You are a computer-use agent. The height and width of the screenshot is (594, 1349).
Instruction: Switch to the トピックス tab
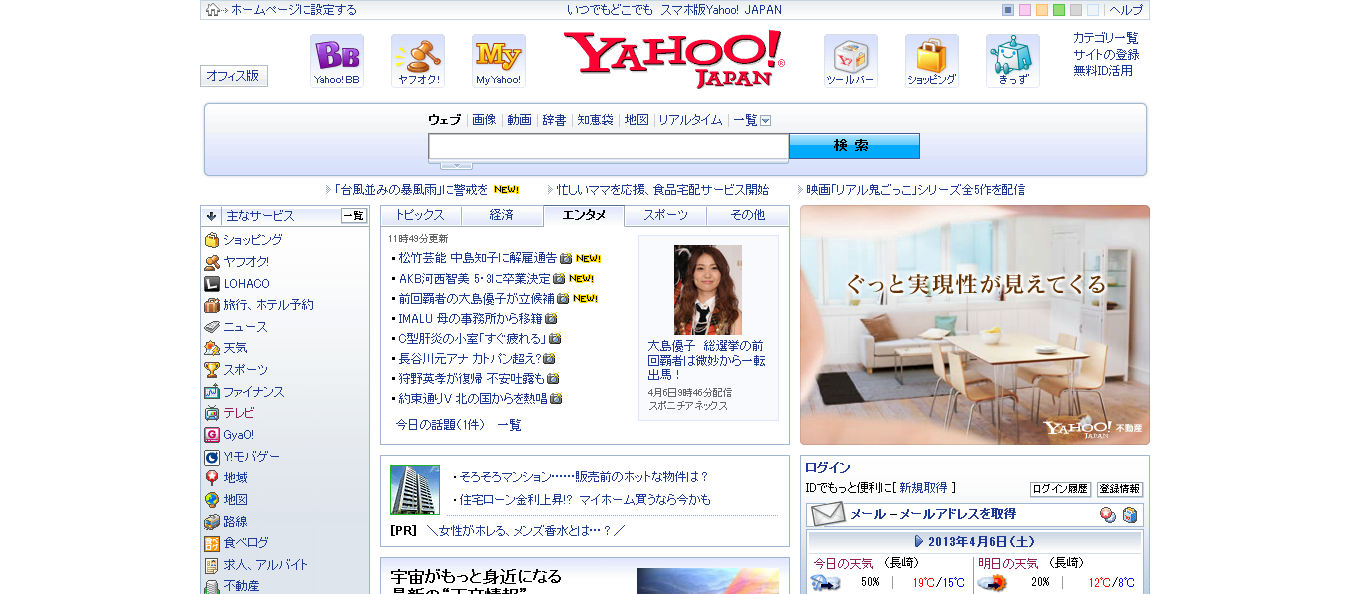point(420,215)
